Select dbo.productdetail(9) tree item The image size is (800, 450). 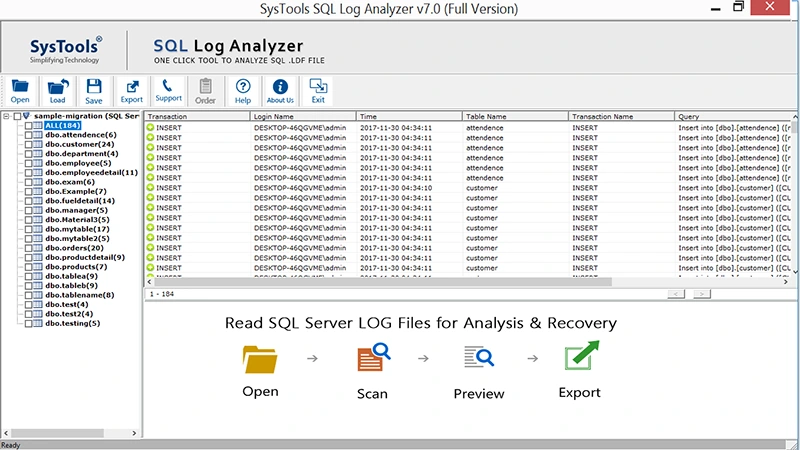pos(85,257)
